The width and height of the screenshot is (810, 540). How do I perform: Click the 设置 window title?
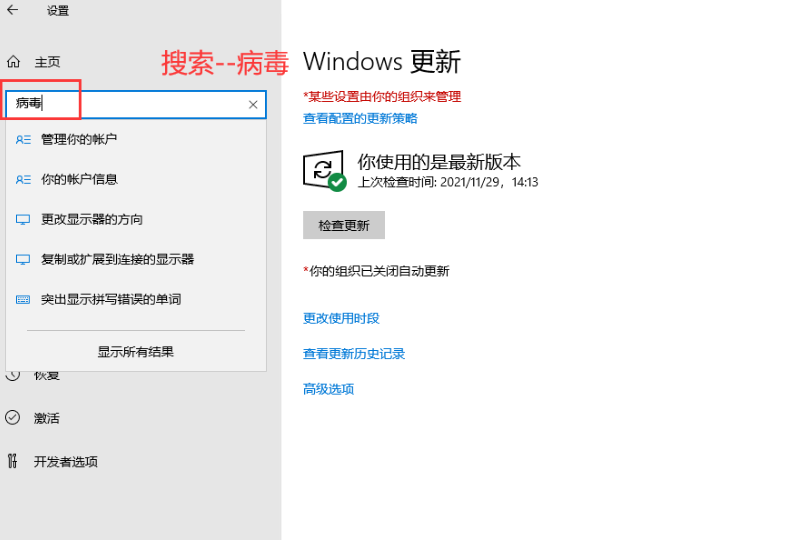point(58,11)
